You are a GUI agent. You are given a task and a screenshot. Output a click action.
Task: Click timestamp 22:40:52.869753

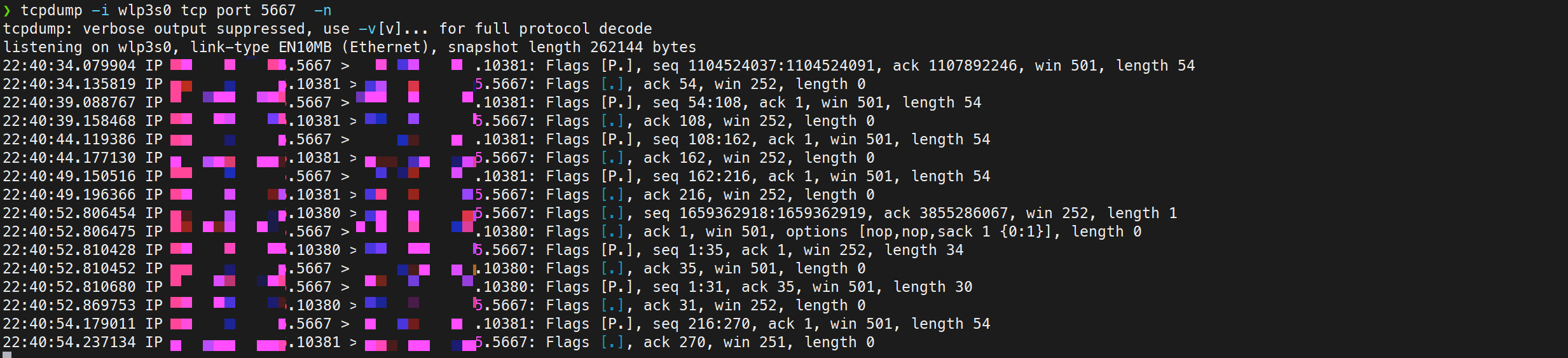69,306
